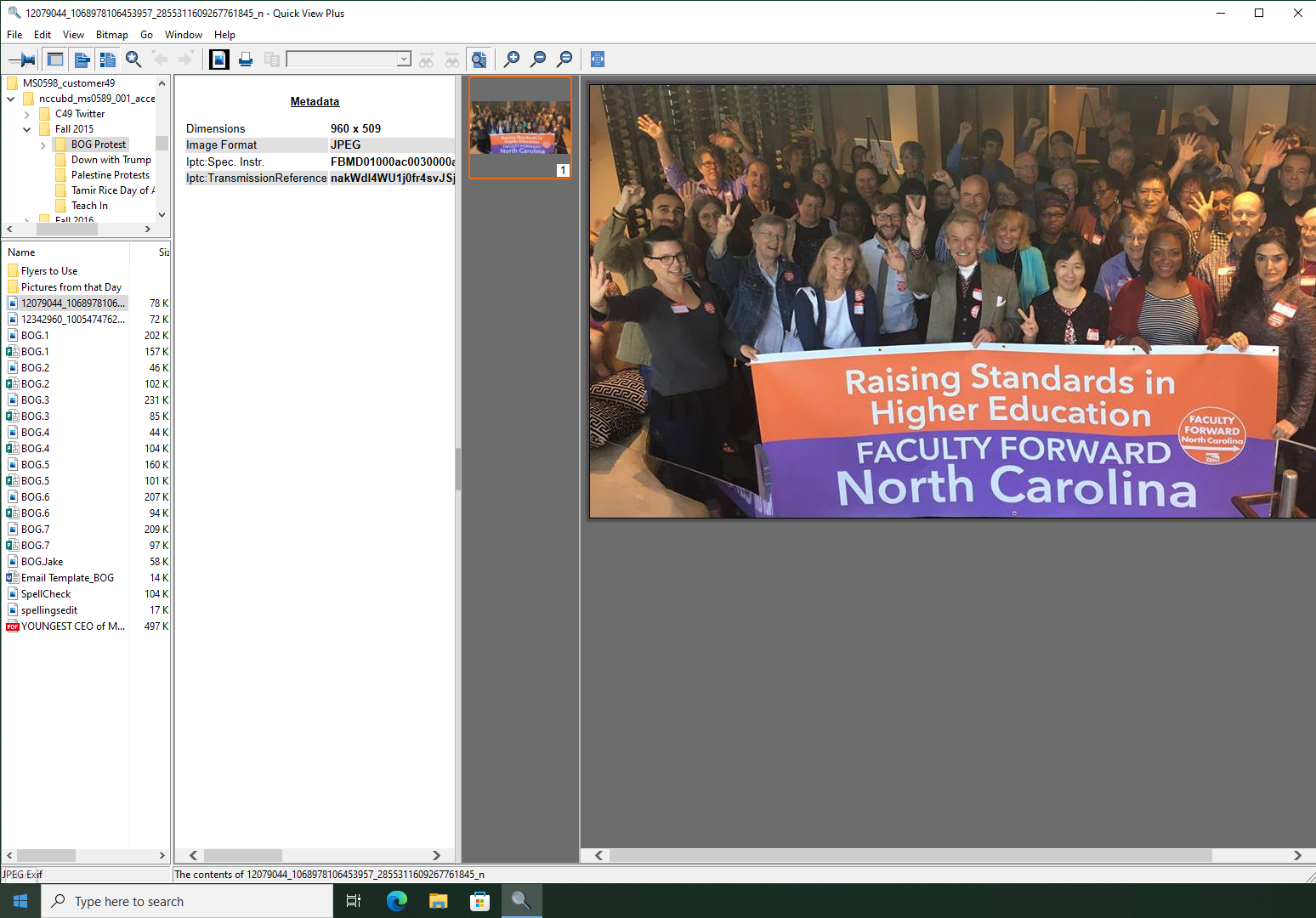Click the picture view icon in toolbar
Image resolution: width=1316 pixels, height=918 pixels.
point(219,59)
